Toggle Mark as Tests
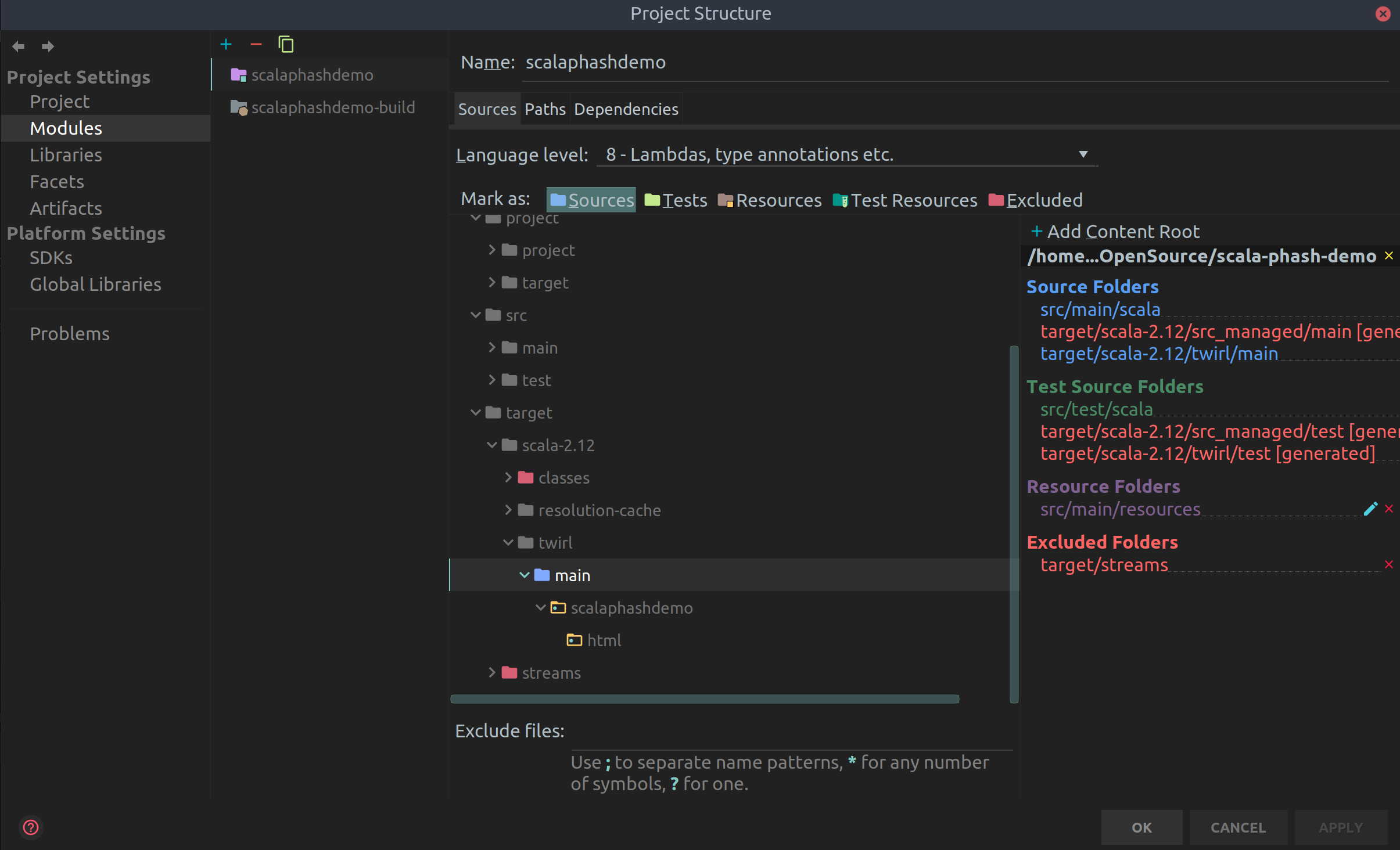Viewport: 1400px width, 850px height. pyautogui.click(x=676, y=200)
